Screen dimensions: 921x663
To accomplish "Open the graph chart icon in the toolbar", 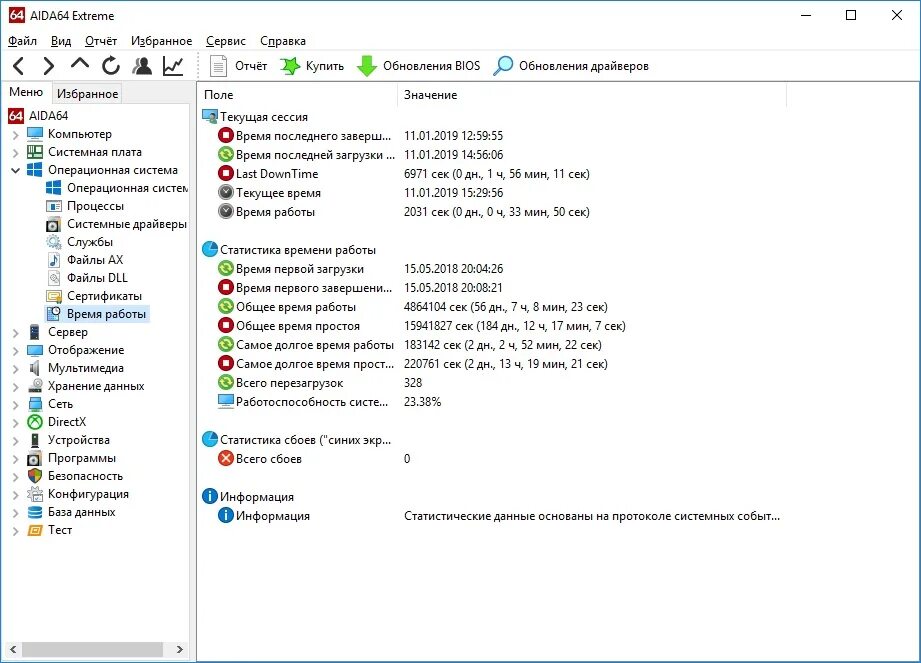I will 173,66.
